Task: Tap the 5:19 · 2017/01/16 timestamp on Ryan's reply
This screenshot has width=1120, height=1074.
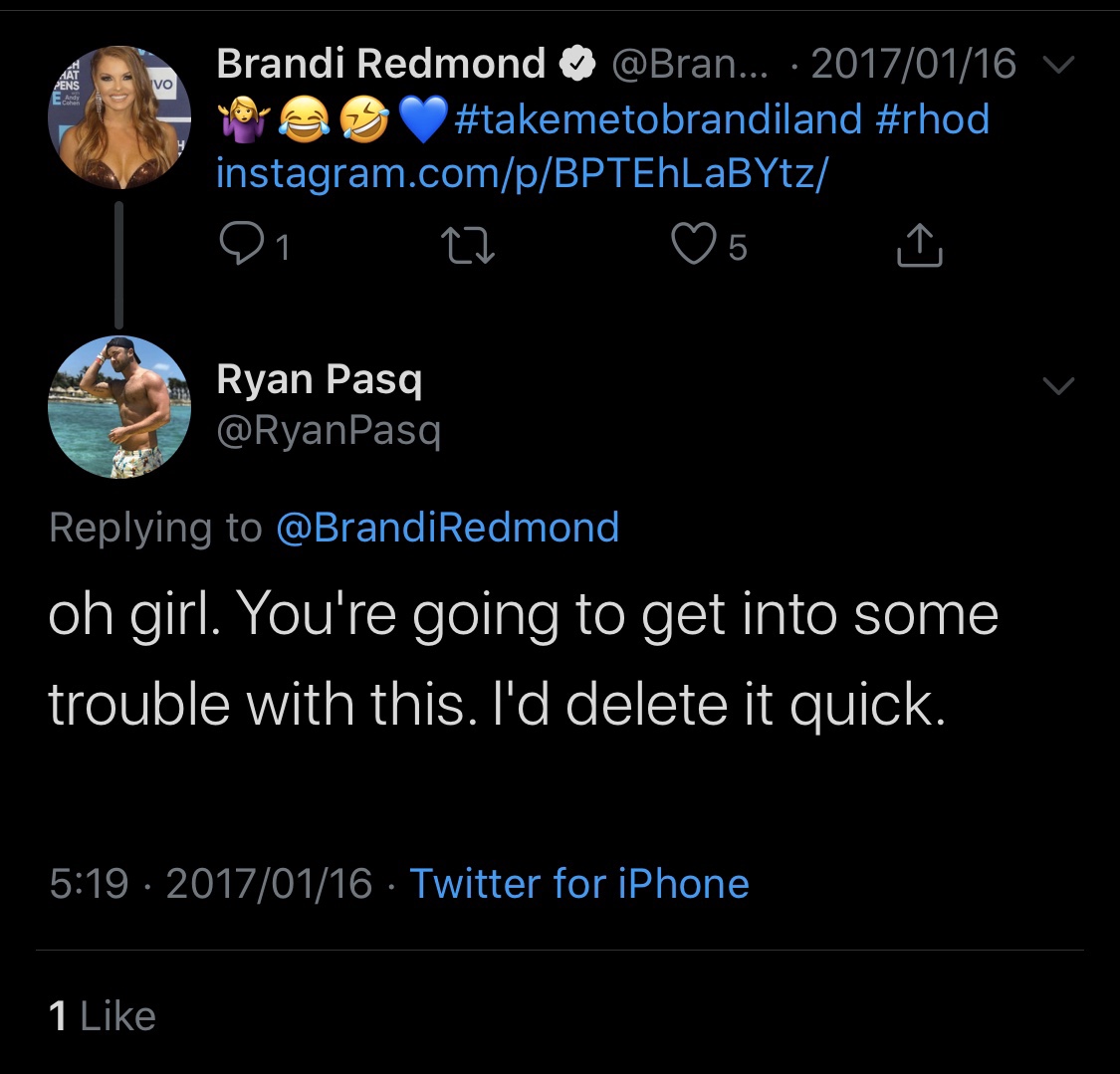Action: pos(210,883)
